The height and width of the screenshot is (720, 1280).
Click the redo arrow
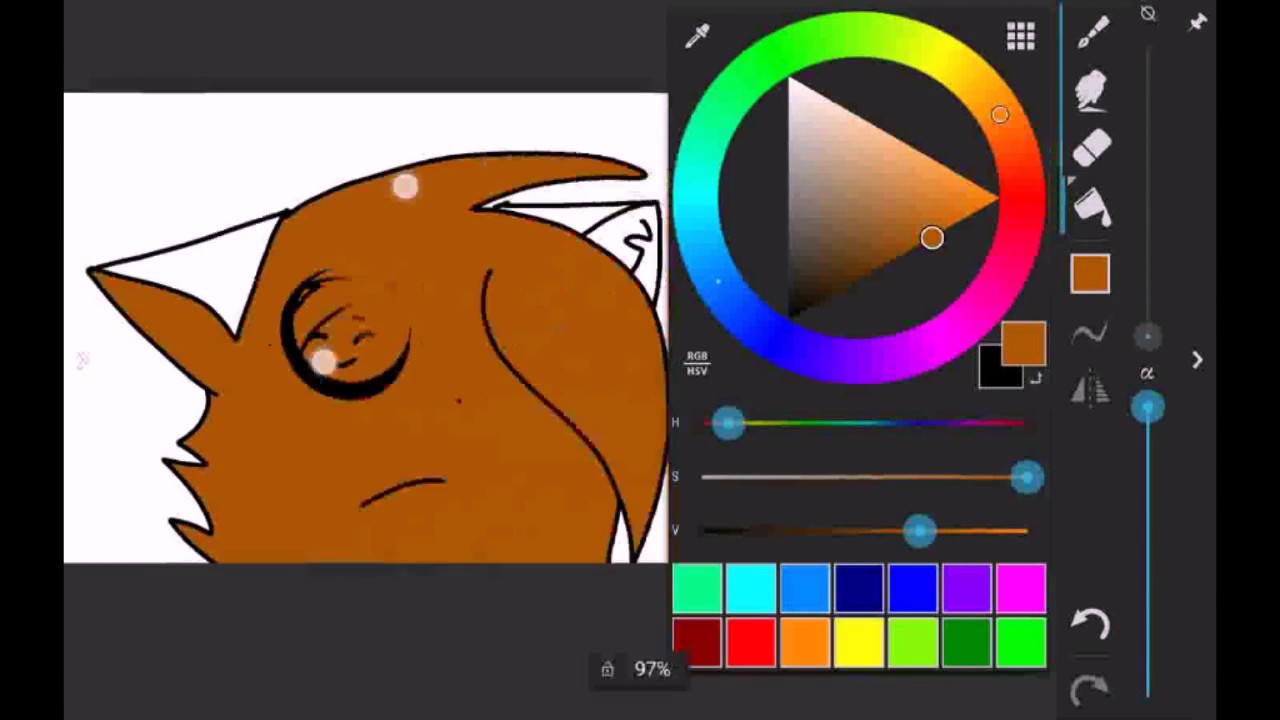coord(1090,689)
